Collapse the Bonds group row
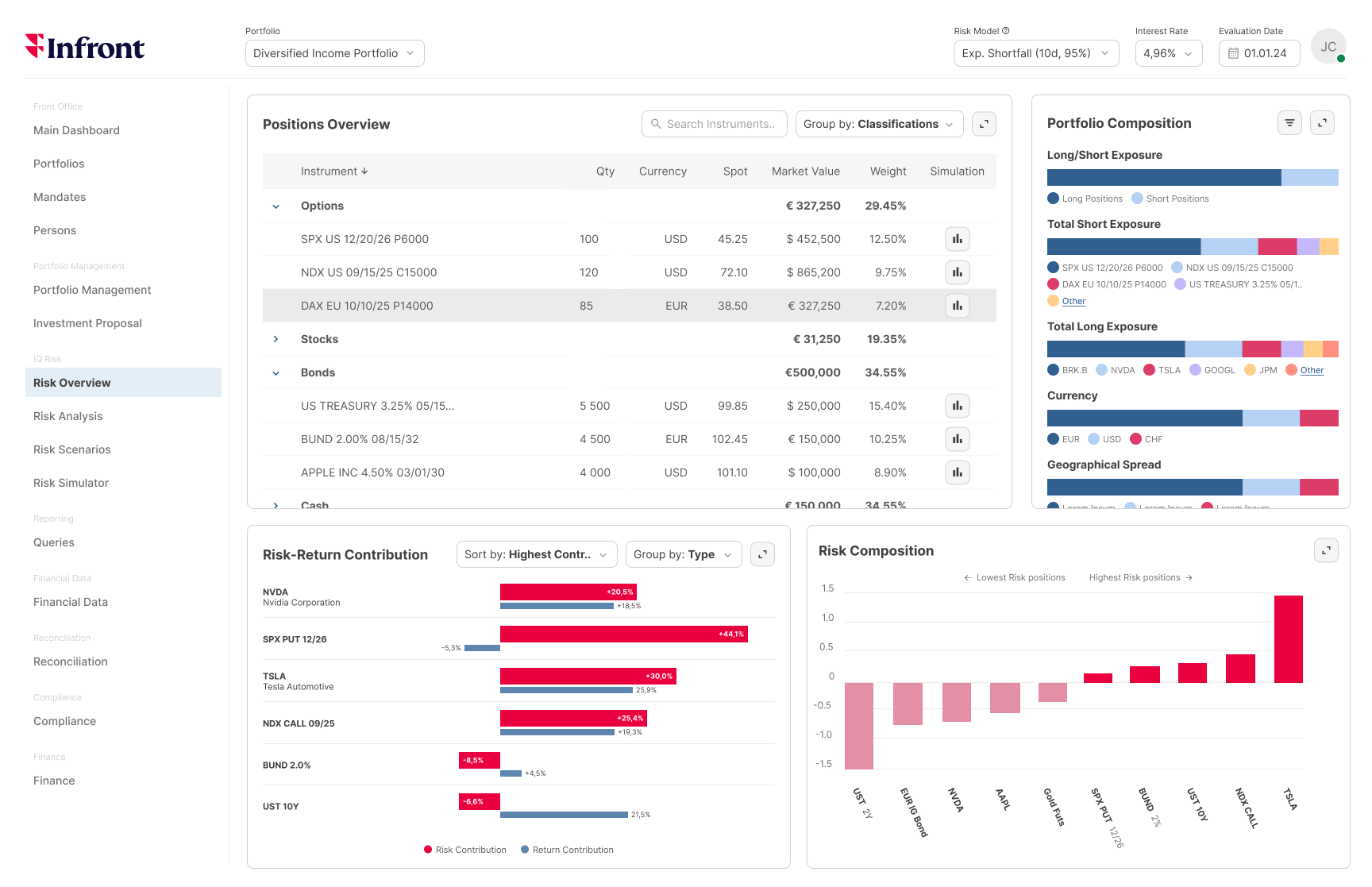 [x=276, y=373]
